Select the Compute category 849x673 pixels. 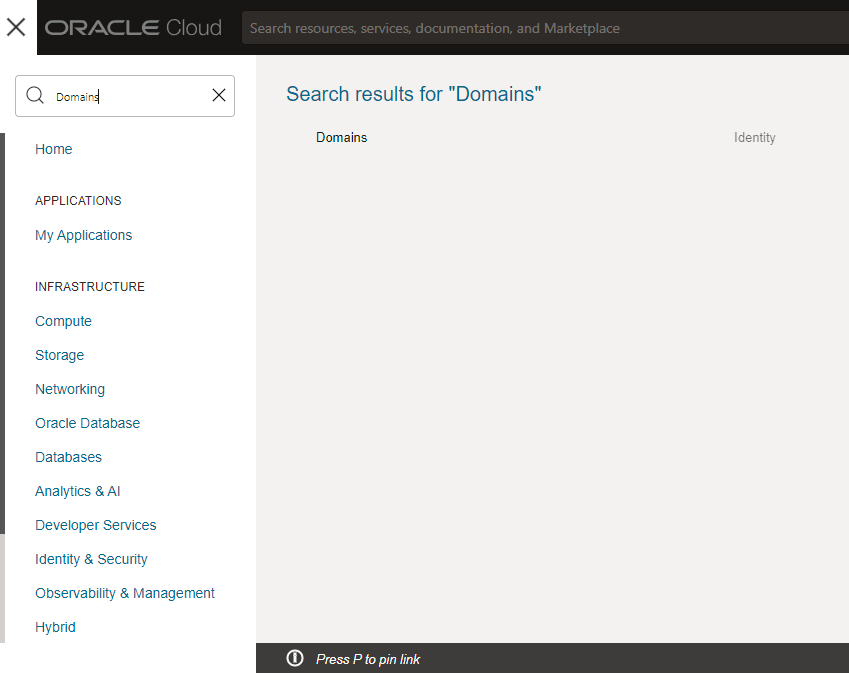63,321
